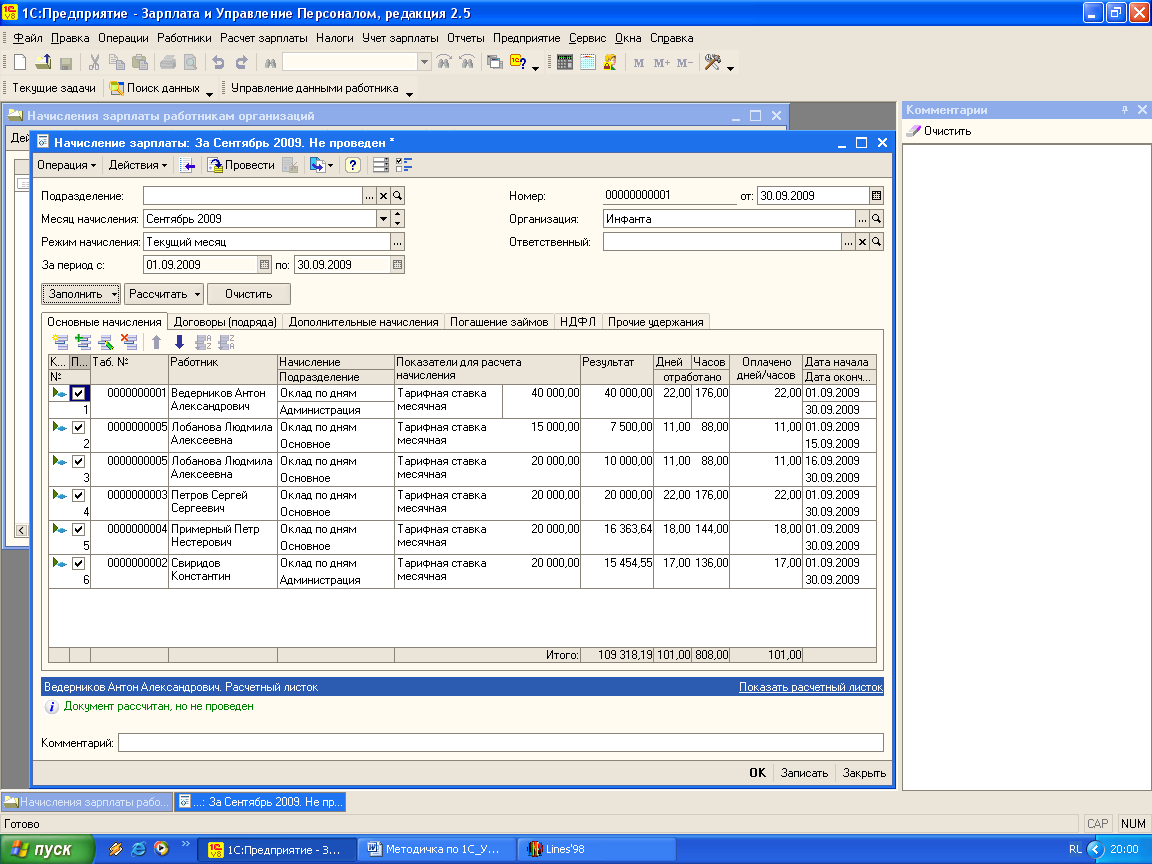Redo with the forward arrow icon

coord(241,63)
